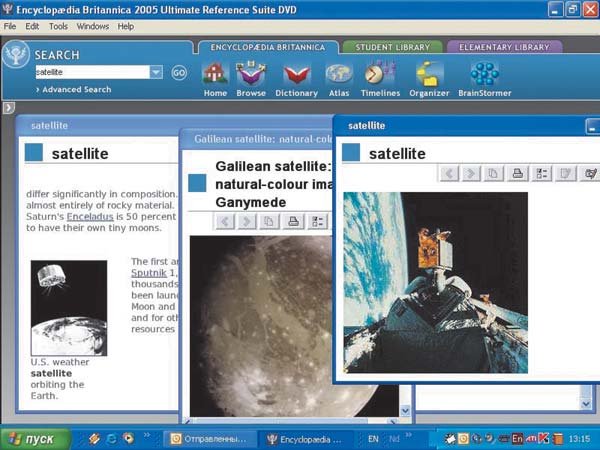
Task: Switch to Encyclopædia Britannica tab
Action: pos(267,47)
